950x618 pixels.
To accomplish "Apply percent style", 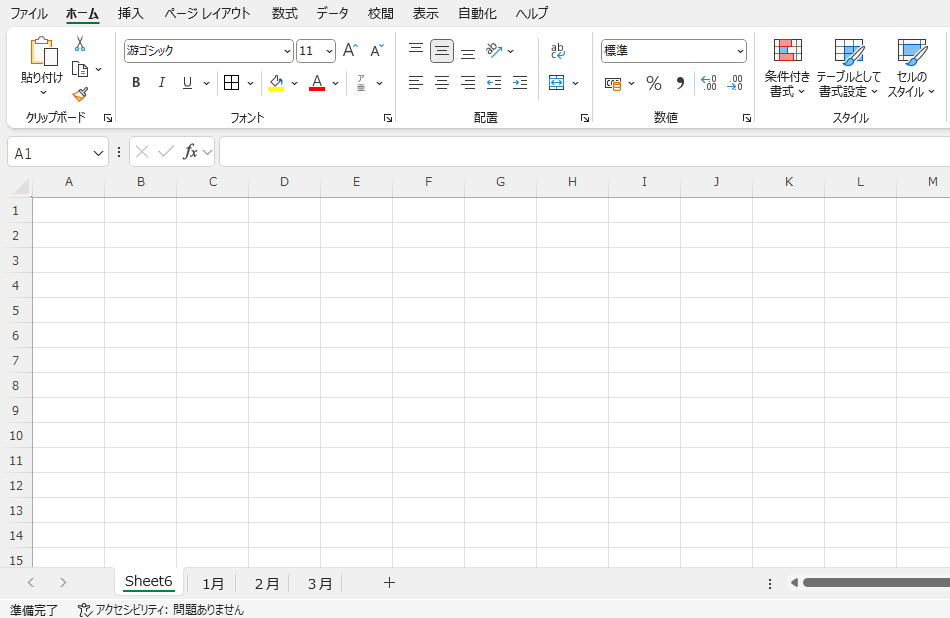I will [654, 83].
